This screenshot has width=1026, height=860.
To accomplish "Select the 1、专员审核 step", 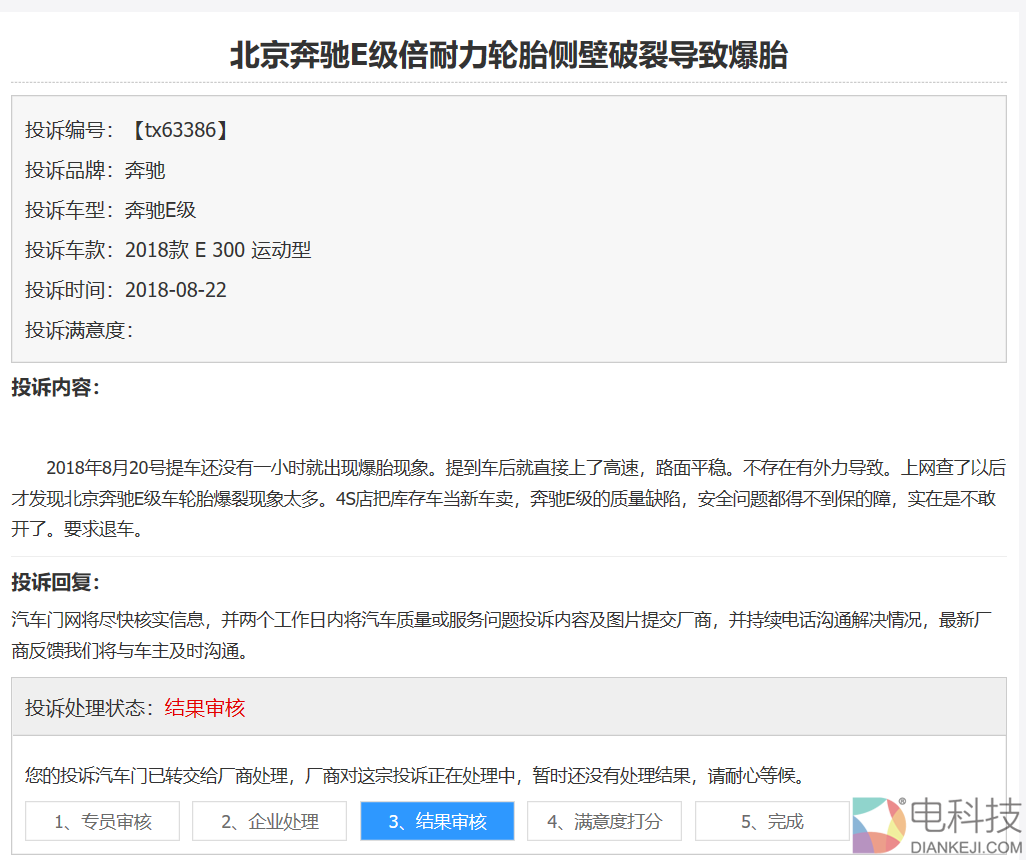I will (x=102, y=821).
